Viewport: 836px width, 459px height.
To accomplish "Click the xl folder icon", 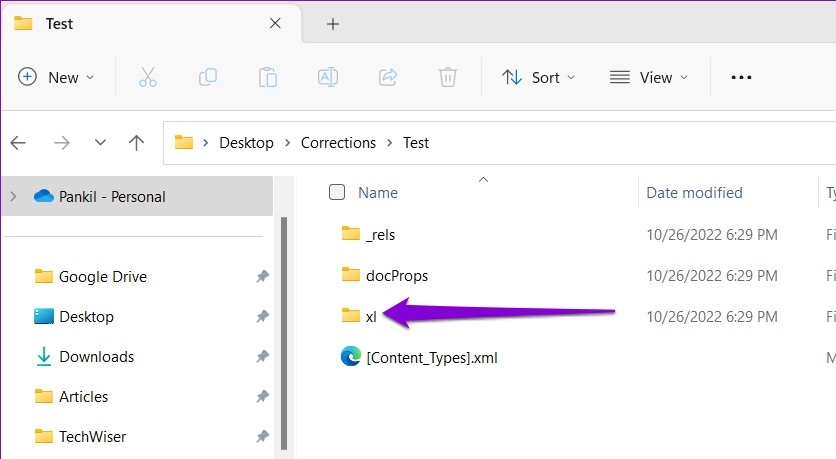I will point(351,315).
